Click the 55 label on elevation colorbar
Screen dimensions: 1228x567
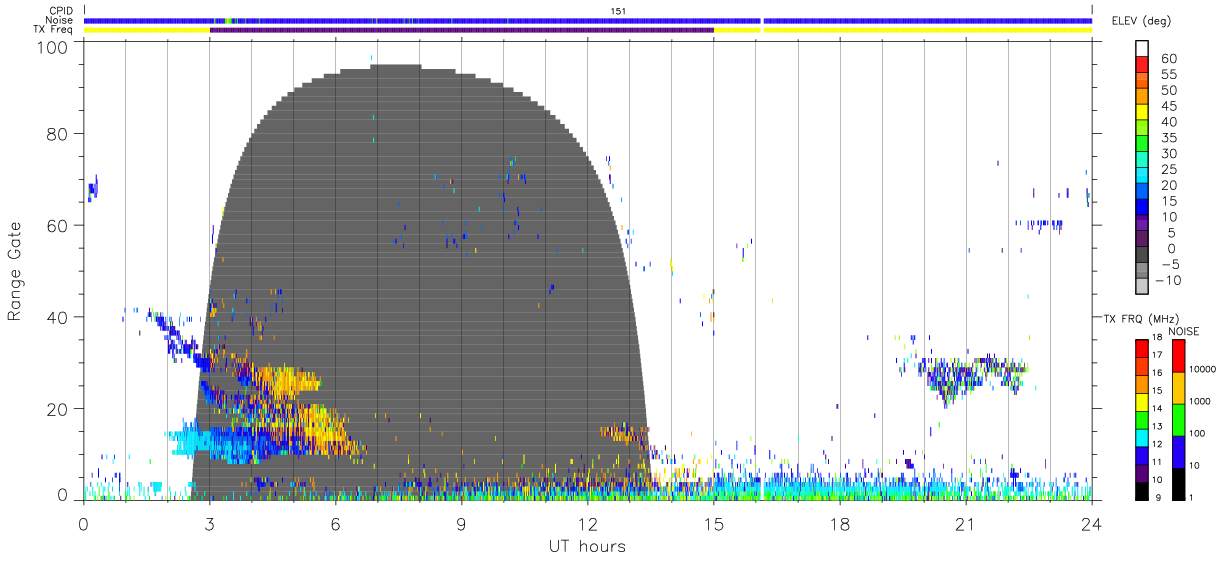1167,74
